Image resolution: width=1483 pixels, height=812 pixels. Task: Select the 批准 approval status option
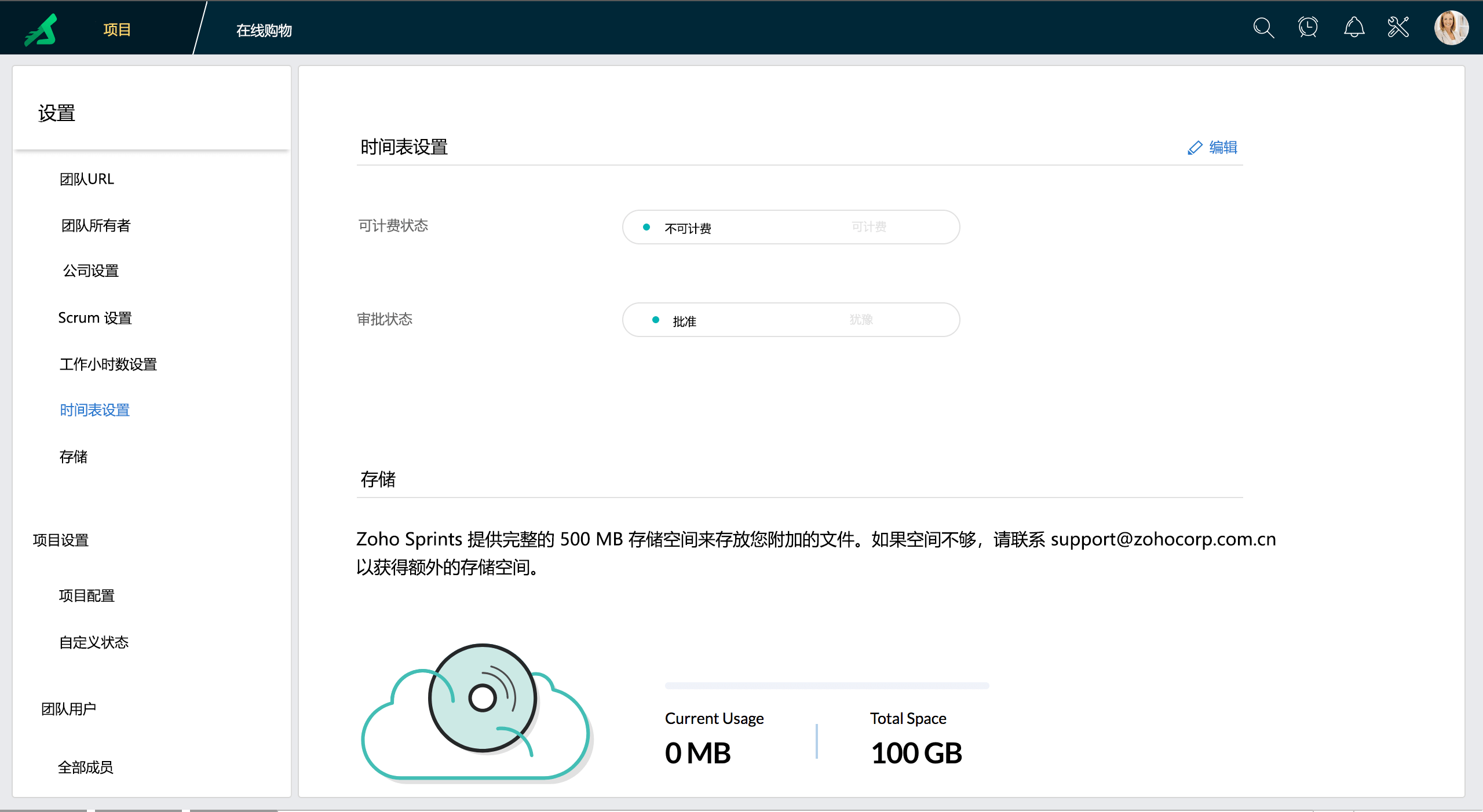click(x=684, y=320)
